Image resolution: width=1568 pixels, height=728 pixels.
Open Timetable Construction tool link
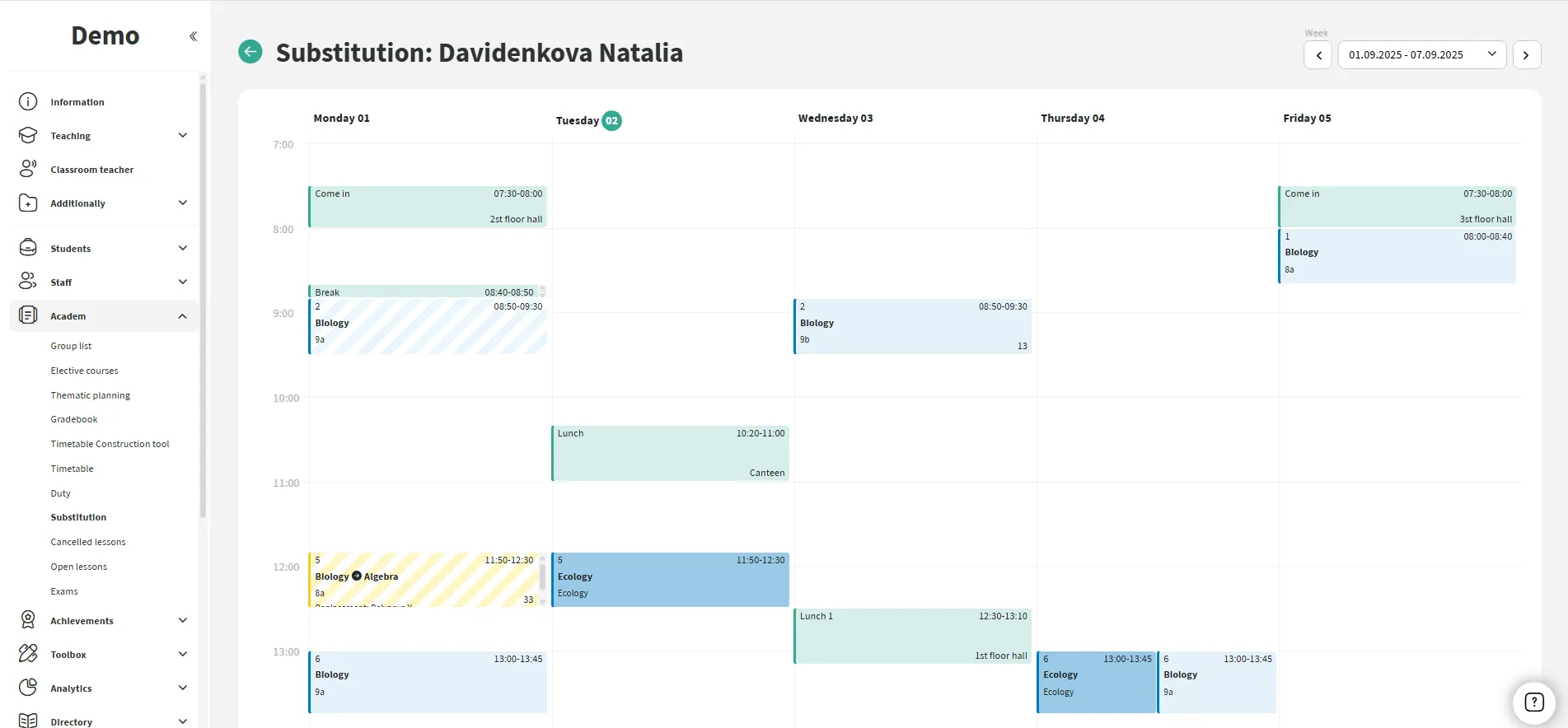(110, 444)
